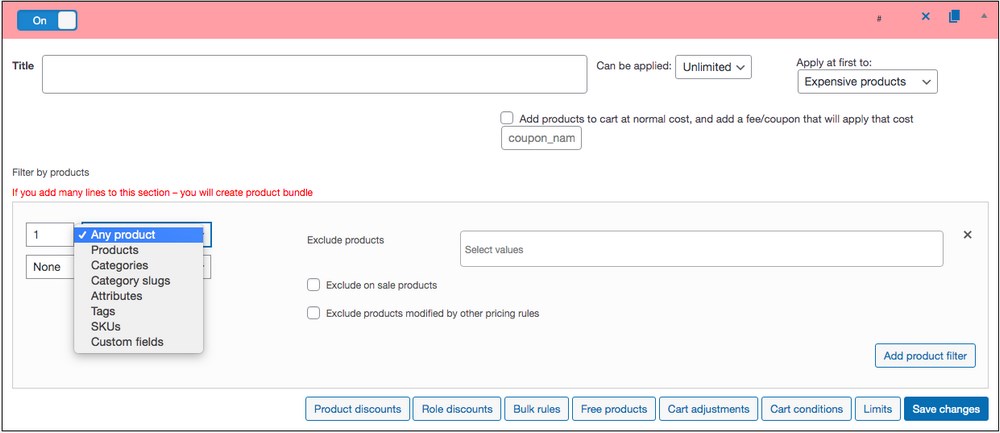1000x433 pixels.
Task: Collapse the rule panel with triangle arrow
Action: 983,15
